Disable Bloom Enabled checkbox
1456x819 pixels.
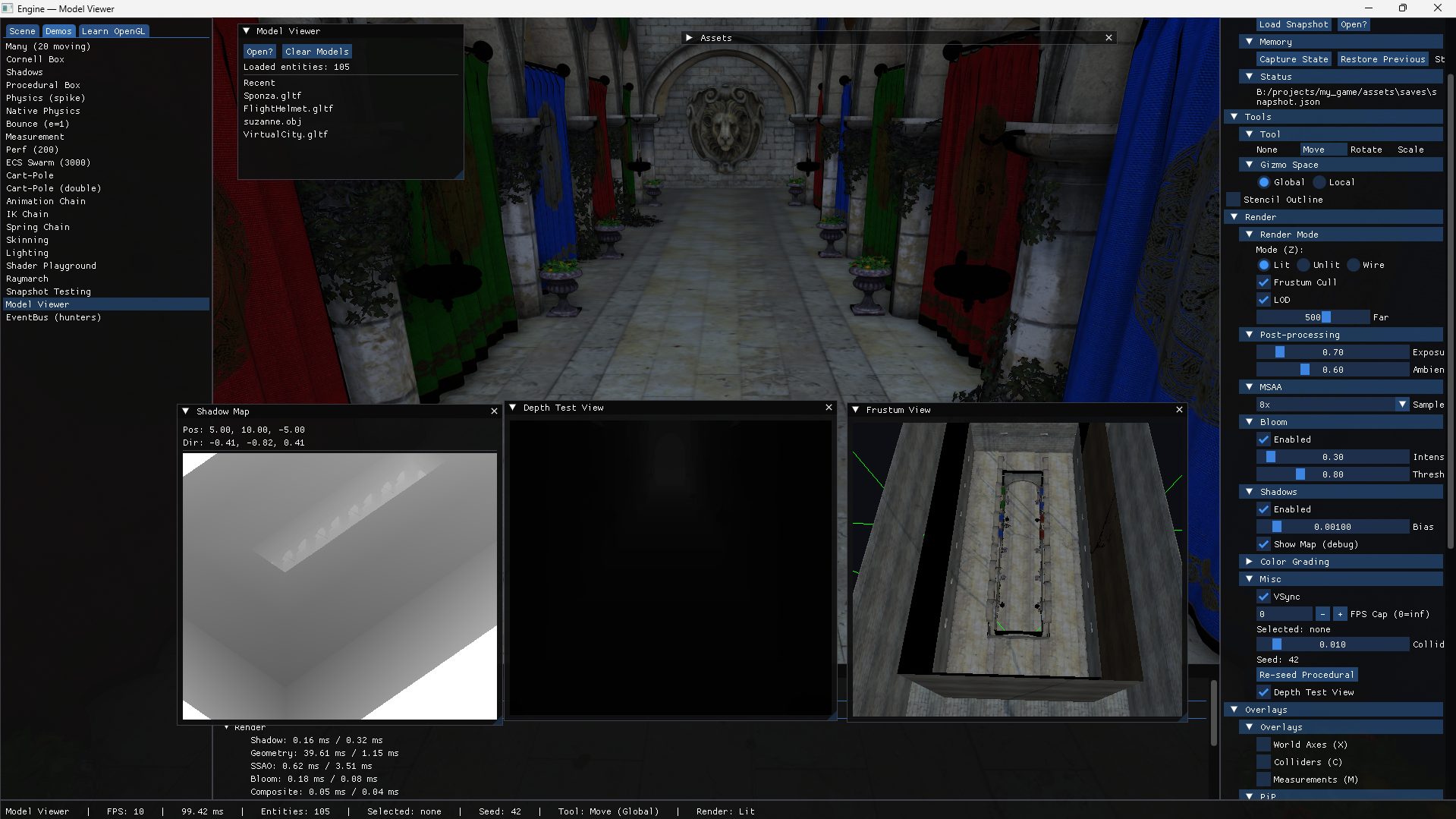pyautogui.click(x=1264, y=439)
